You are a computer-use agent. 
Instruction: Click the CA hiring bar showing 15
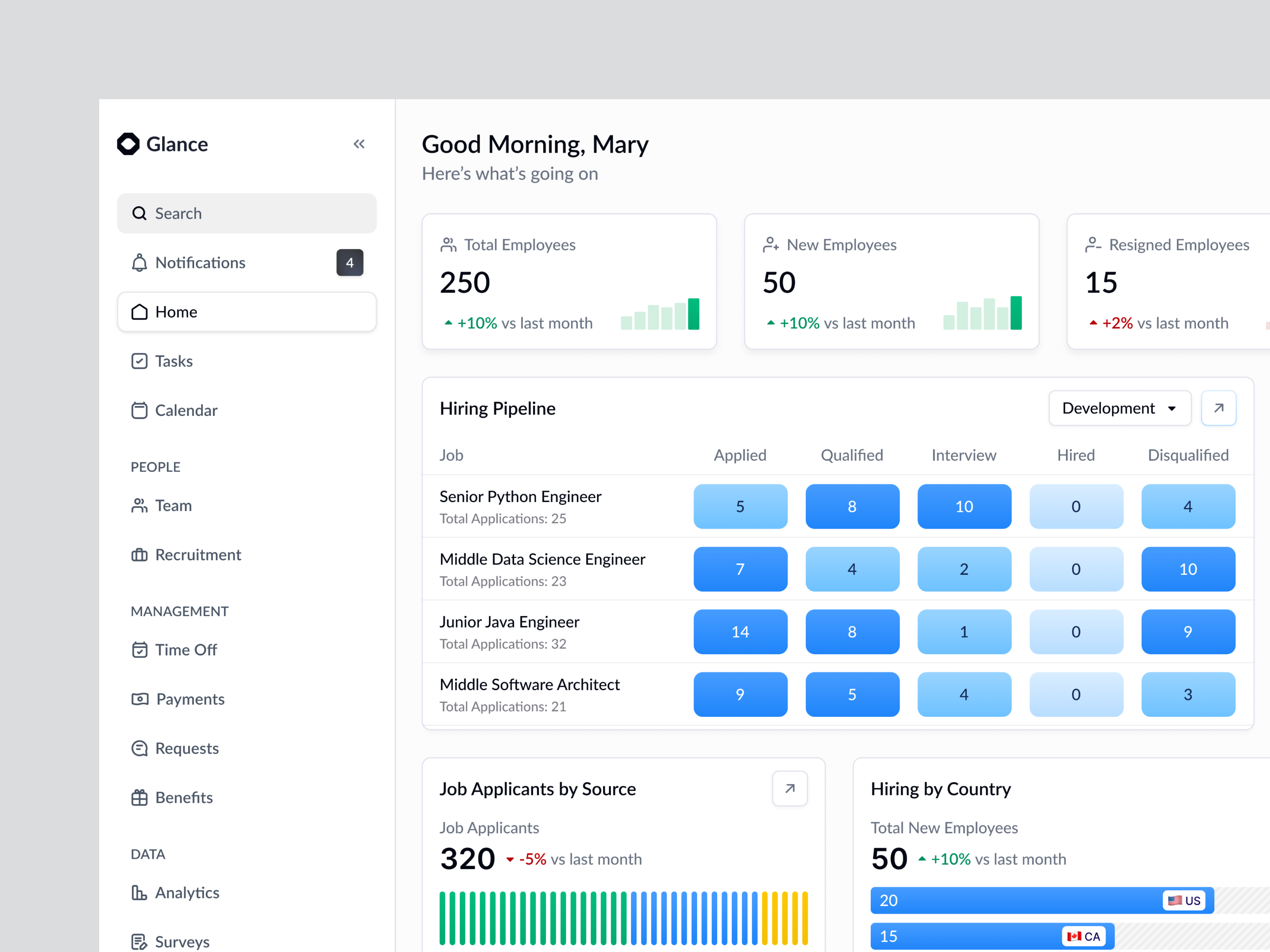click(992, 937)
